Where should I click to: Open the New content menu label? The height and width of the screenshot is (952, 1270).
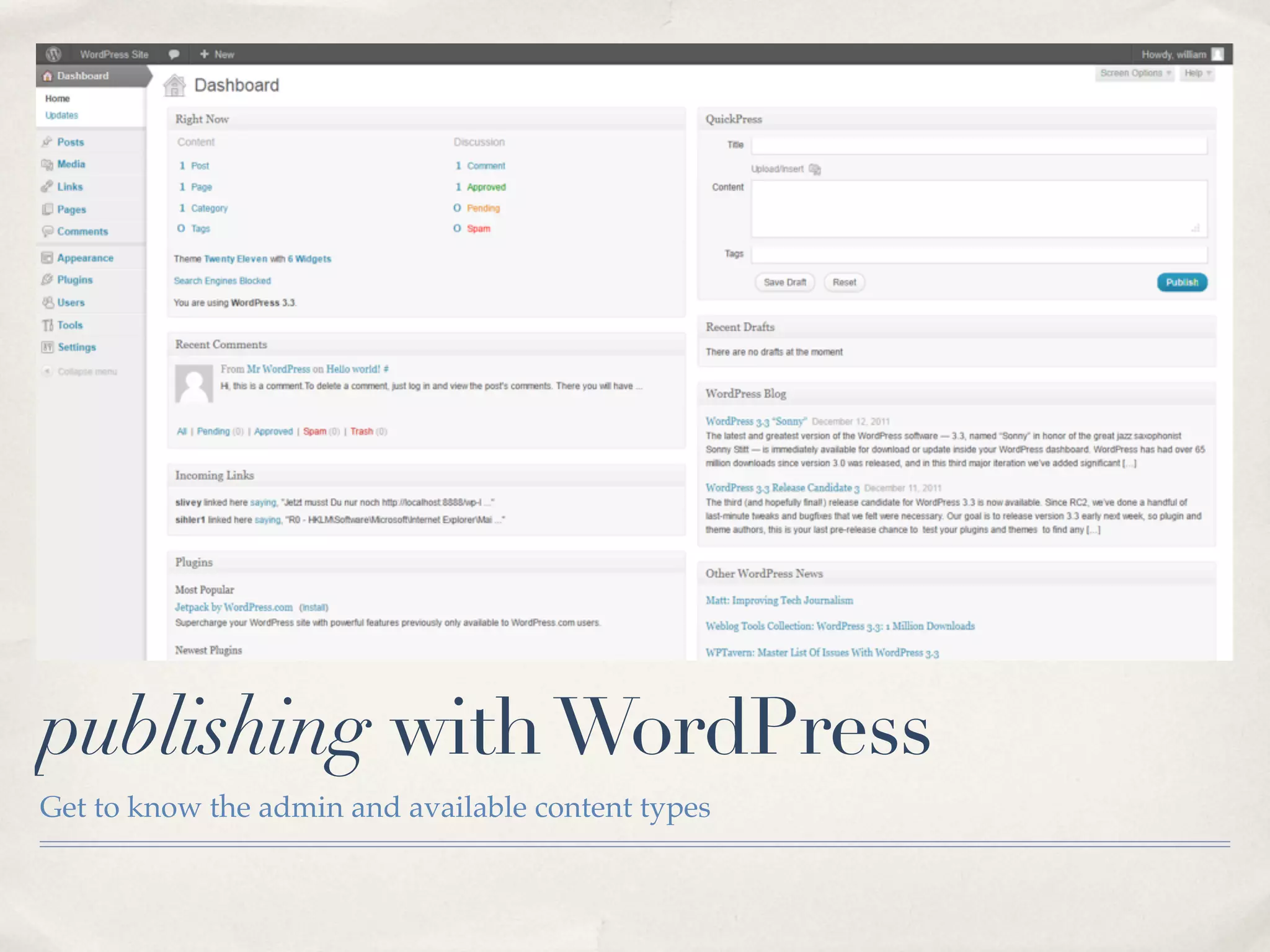(224, 55)
